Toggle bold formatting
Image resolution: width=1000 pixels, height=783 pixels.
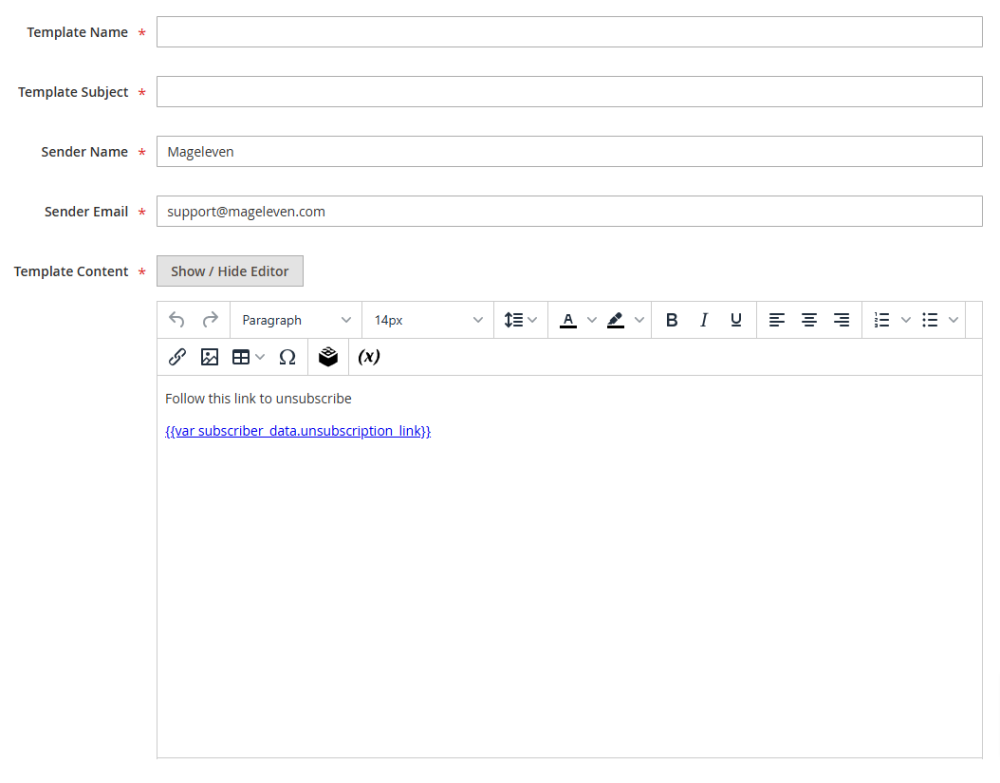coord(672,319)
